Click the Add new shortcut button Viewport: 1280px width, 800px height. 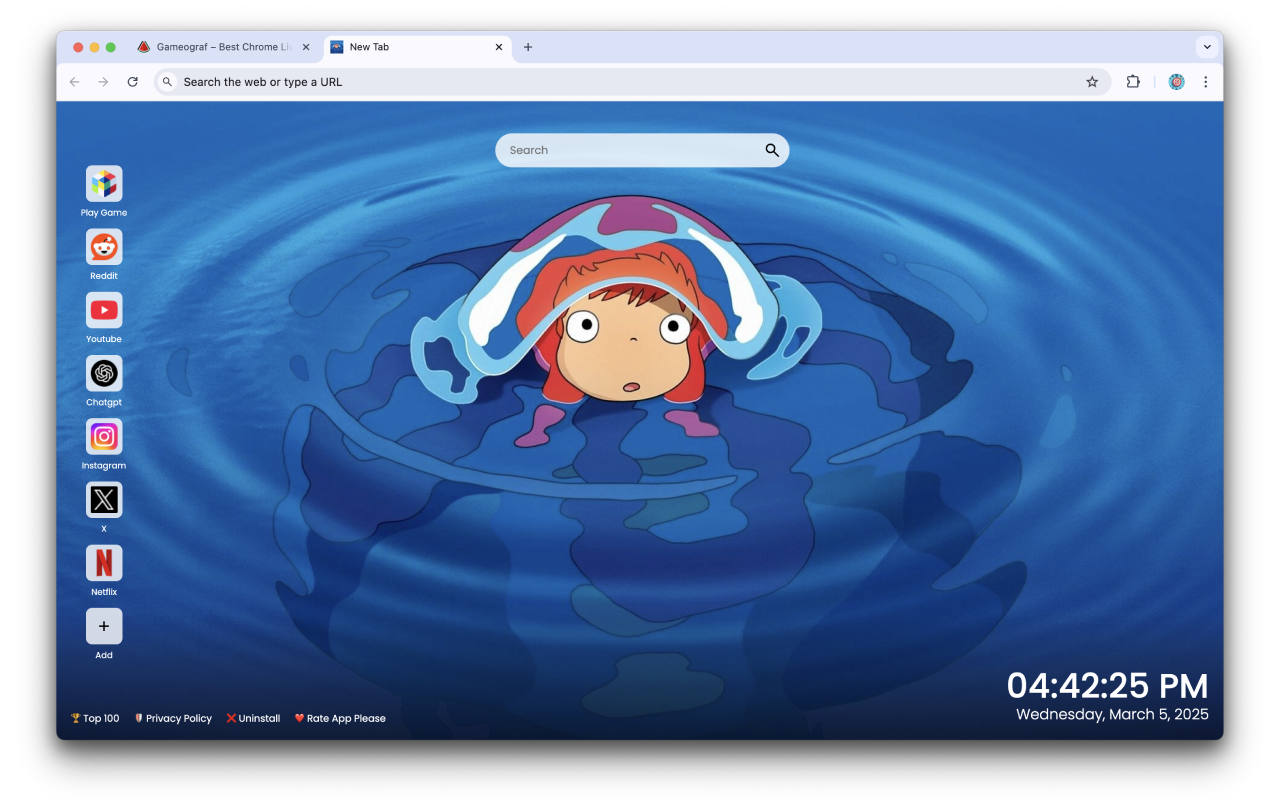pyautogui.click(x=103, y=626)
